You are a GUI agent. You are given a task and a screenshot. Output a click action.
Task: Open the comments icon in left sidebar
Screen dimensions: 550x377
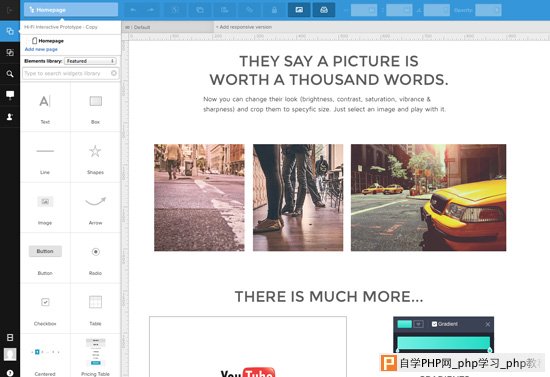(x=10, y=95)
